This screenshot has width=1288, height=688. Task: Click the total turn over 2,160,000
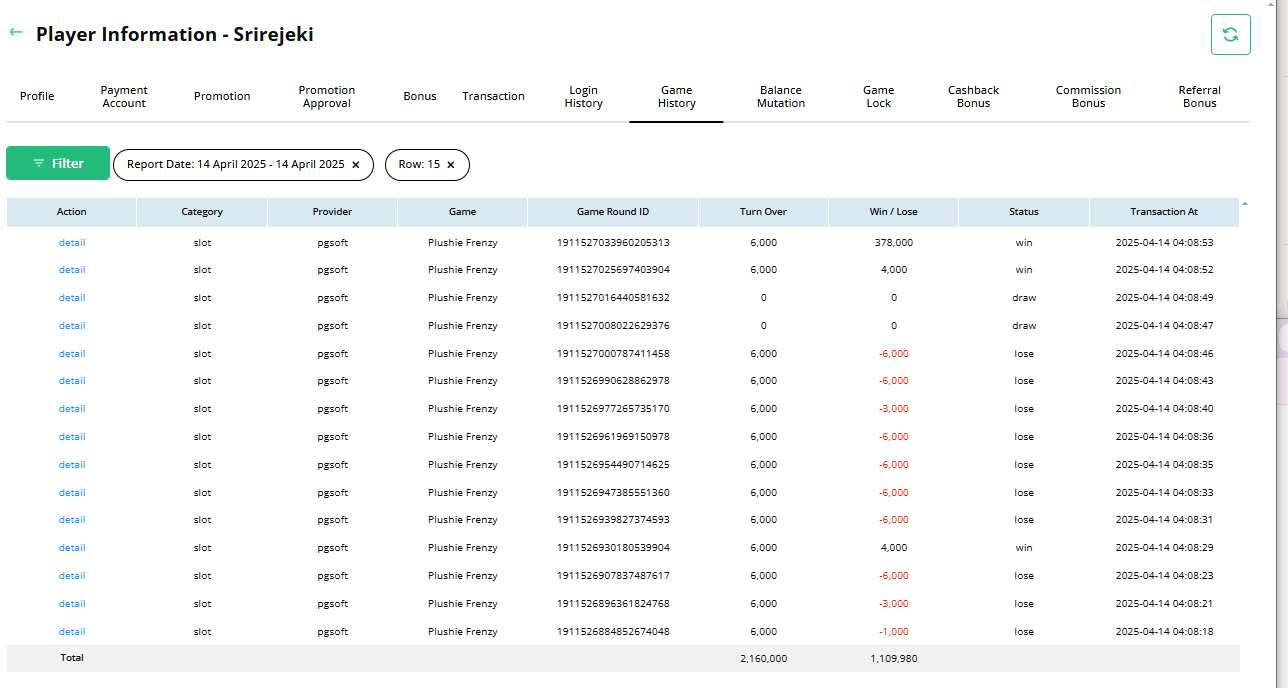coord(763,659)
